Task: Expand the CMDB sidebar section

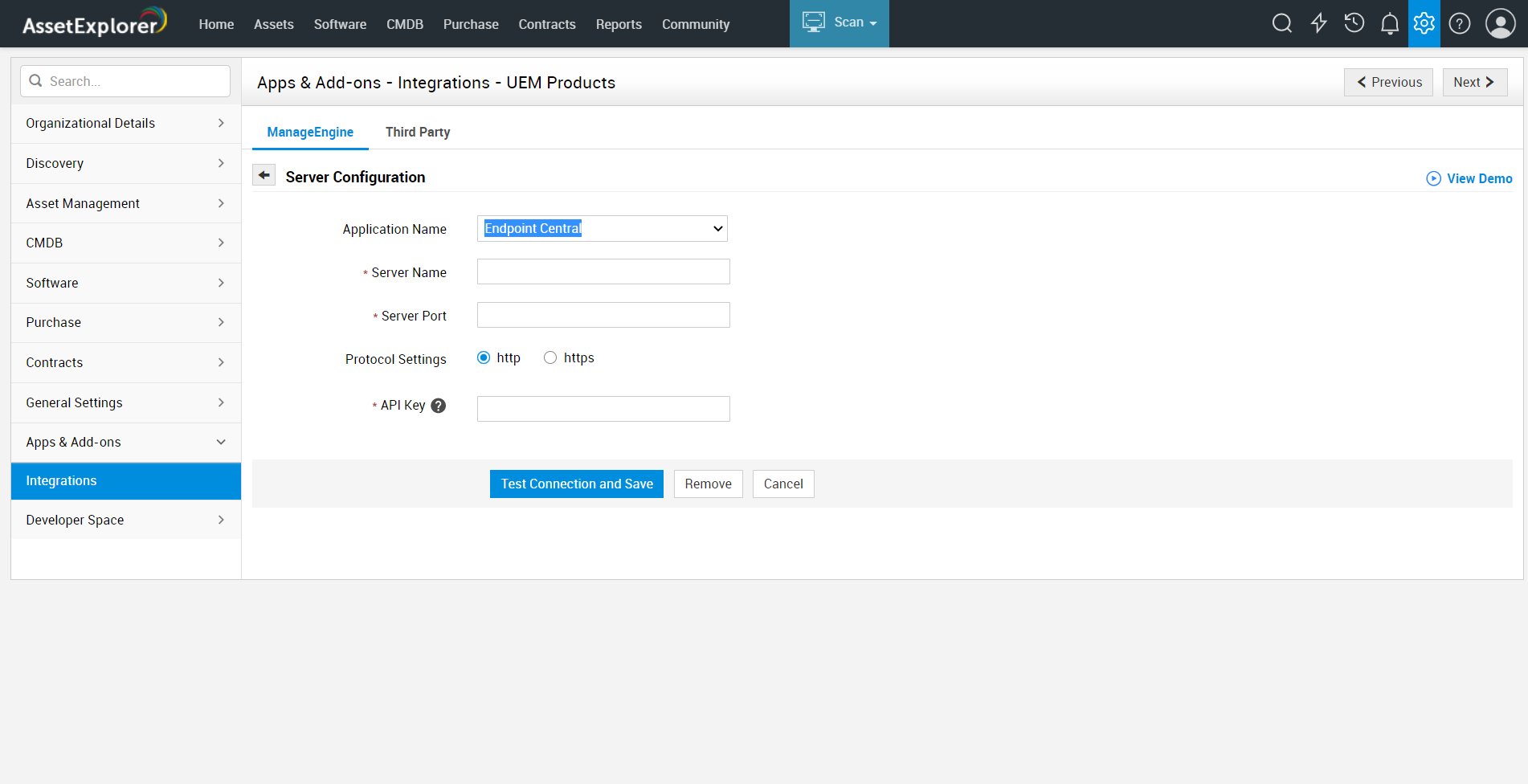Action: point(126,243)
